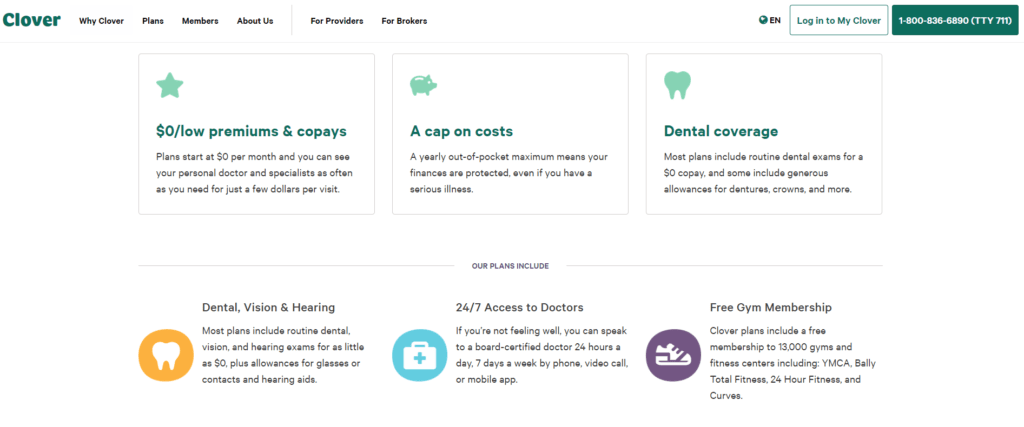Open the About Us menu
The image size is (1024, 427).
point(255,21)
